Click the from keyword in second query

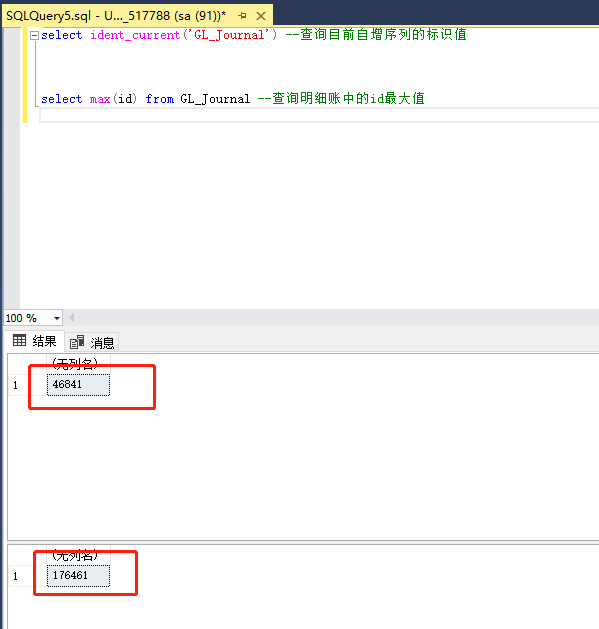coord(159,99)
